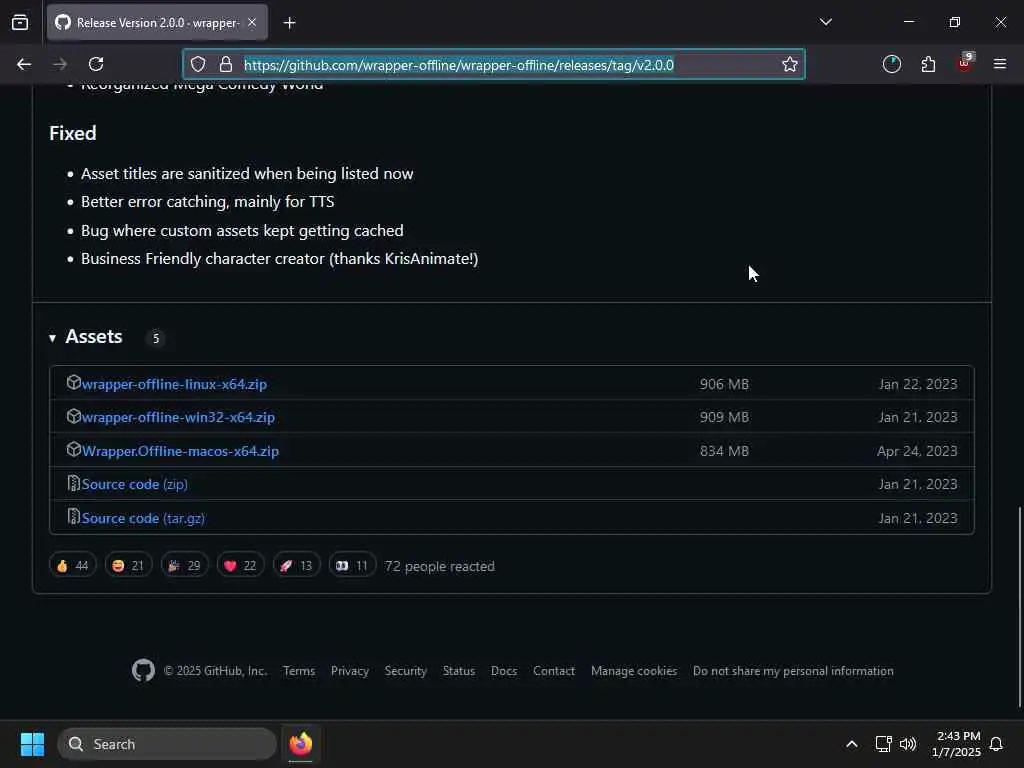Close the Release Version 2.0.0 tab
This screenshot has width=1024, height=768.
(252, 22)
